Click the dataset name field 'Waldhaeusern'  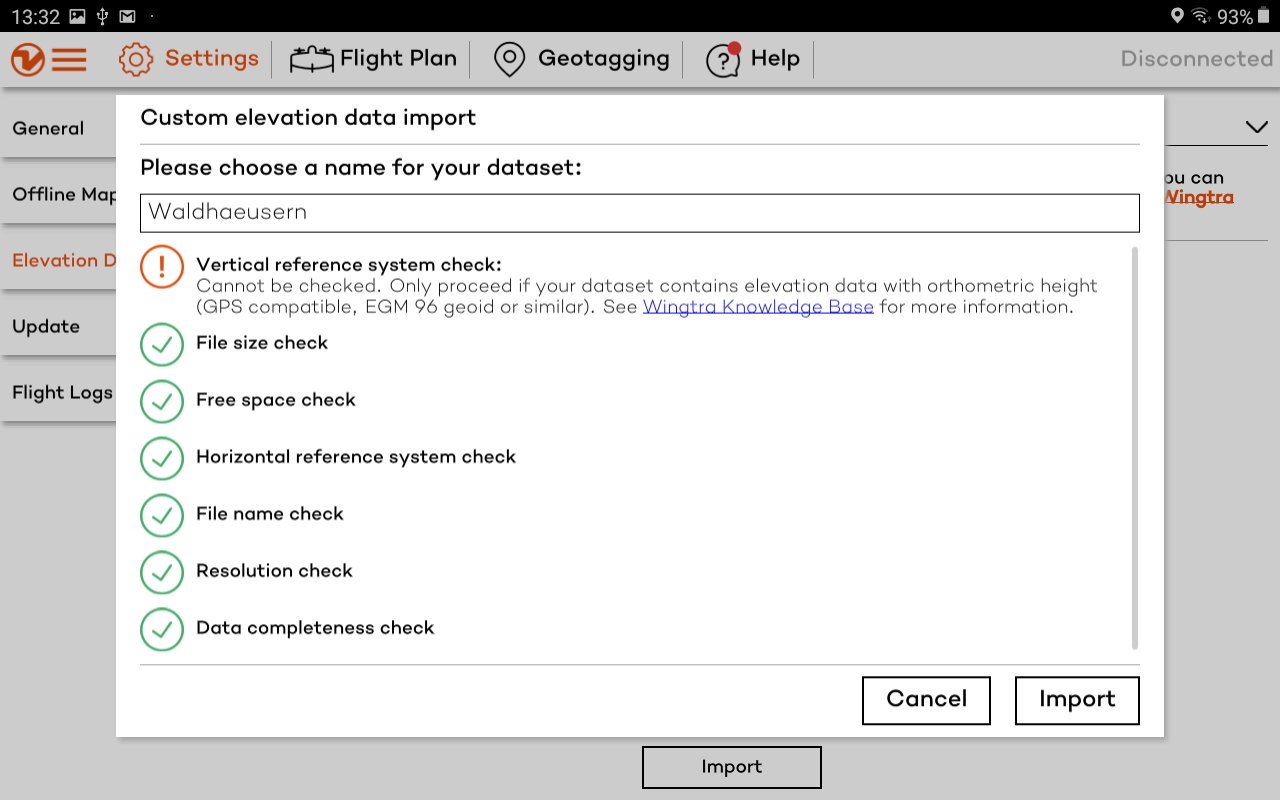[639, 213]
